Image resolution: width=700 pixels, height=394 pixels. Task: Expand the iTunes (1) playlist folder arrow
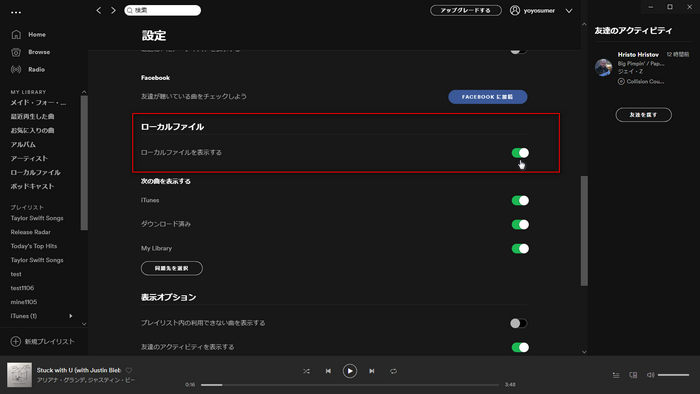pos(71,316)
